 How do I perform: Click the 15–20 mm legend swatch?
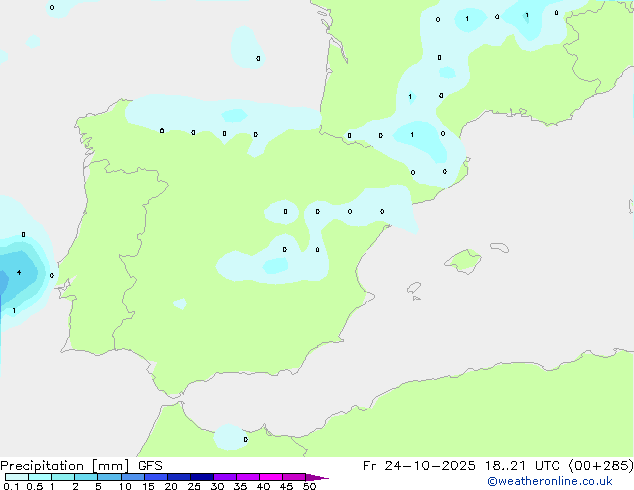click(x=156, y=477)
